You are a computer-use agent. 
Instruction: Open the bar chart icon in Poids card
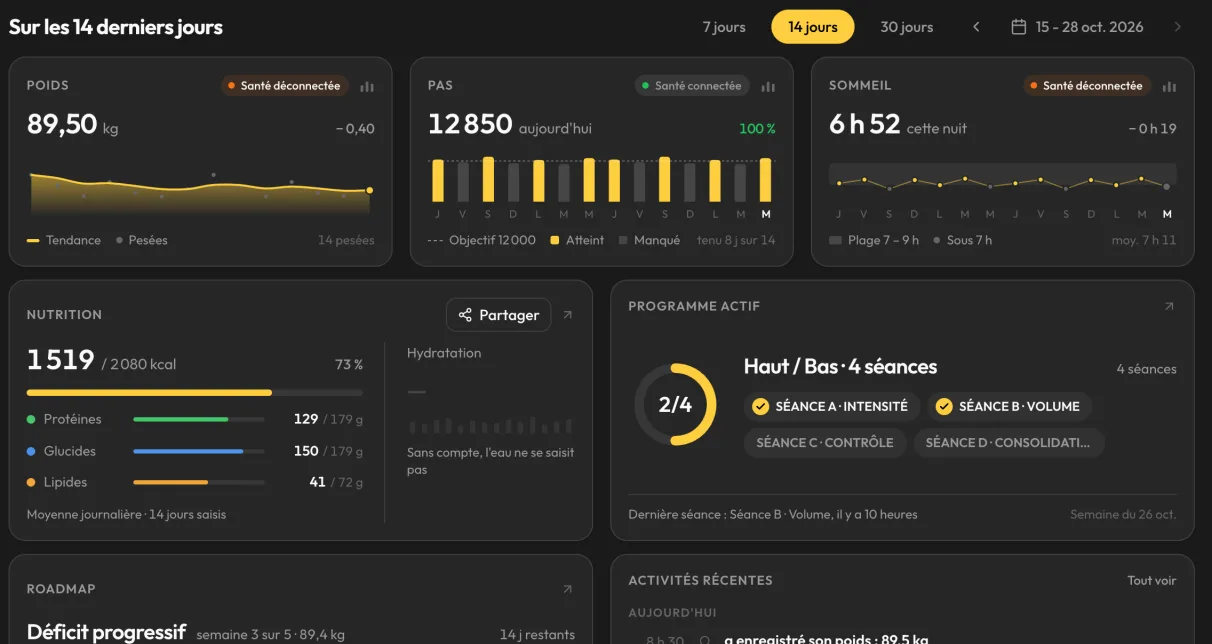pyautogui.click(x=367, y=86)
